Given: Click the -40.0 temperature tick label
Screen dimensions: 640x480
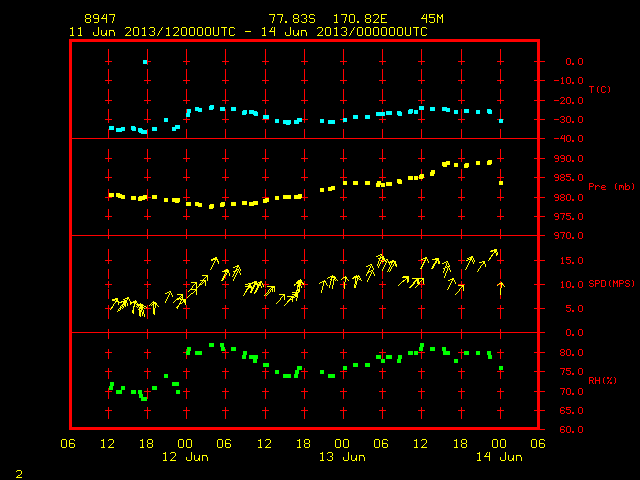Looking at the screenshot, I should click(x=569, y=139).
